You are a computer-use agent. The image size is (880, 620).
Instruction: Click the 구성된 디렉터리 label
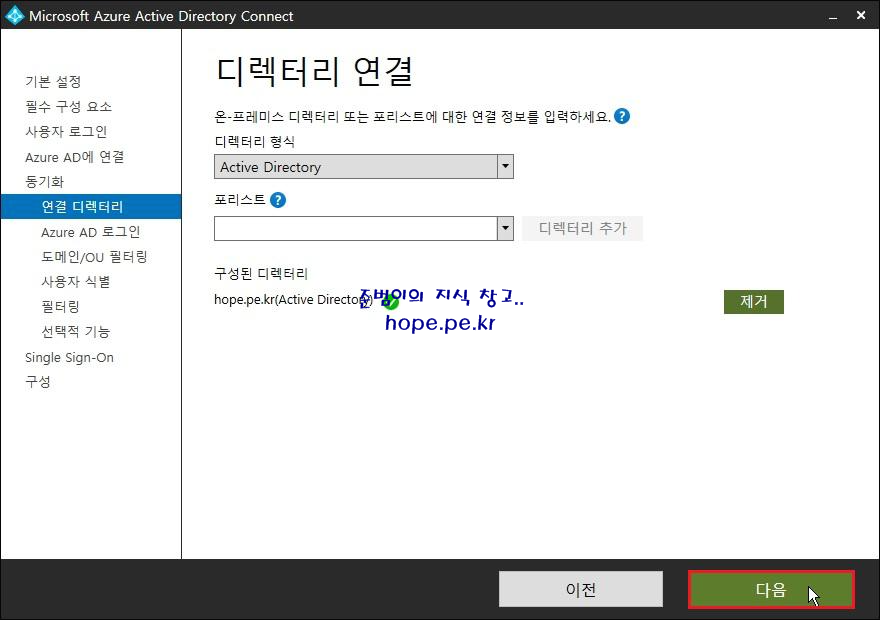click(261, 274)
